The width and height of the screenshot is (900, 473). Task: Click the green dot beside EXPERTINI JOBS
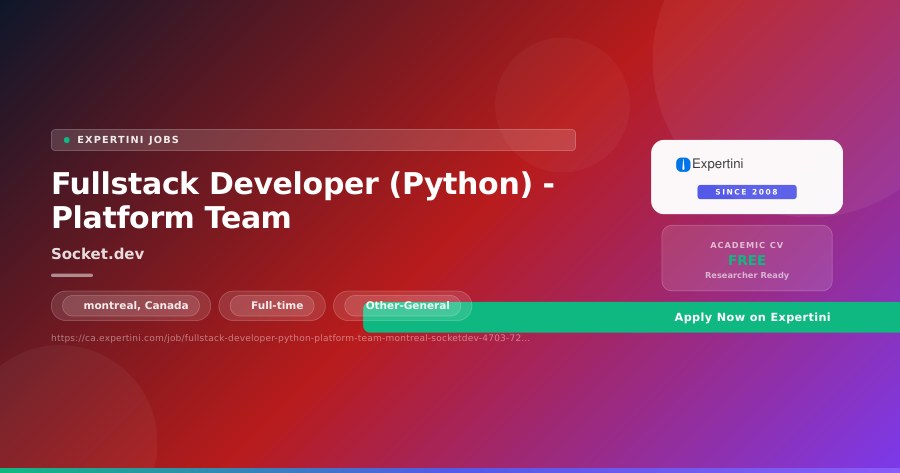[67, 140]
